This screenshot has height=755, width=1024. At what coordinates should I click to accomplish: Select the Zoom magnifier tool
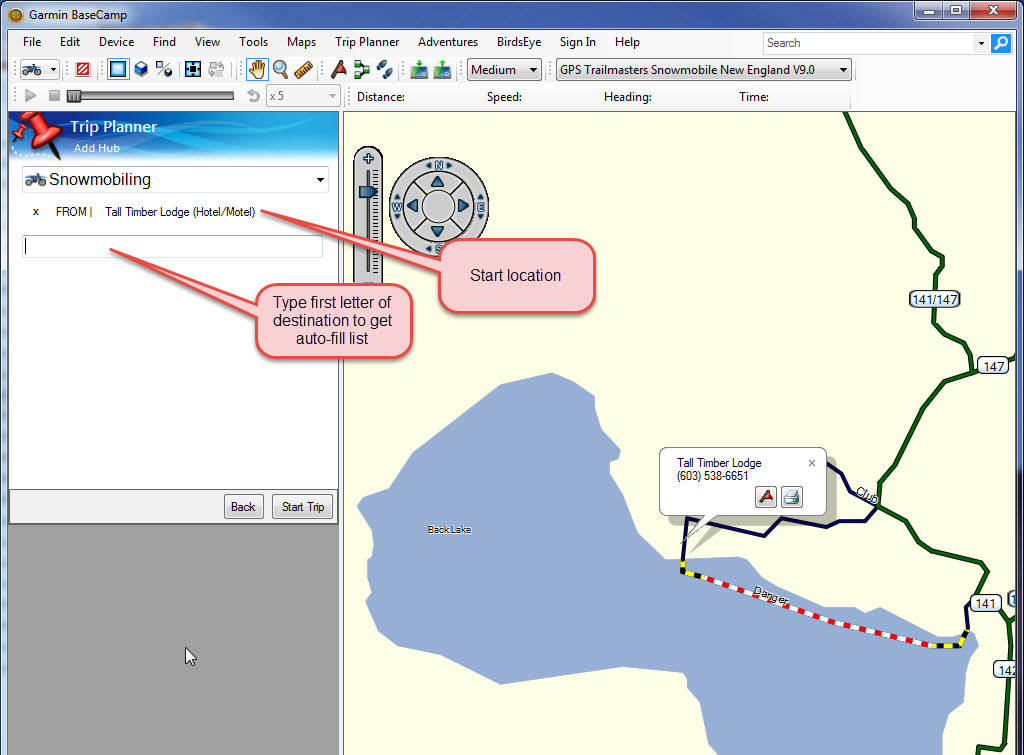(280, 69)
